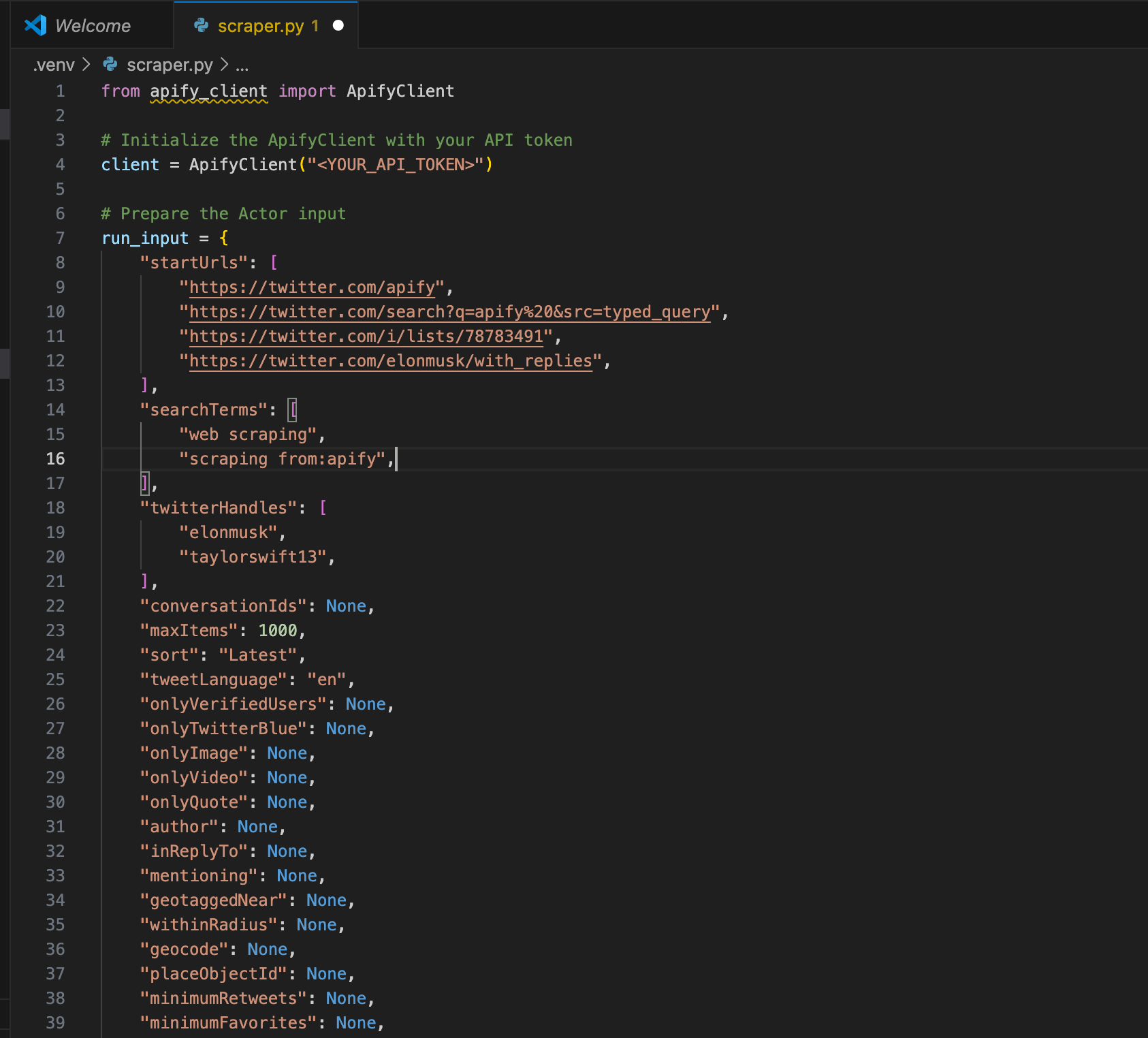Open the twitter lists 78783491 link
The height and width of the screenshot is (1038, 1148).
click(x=368, y=336)
